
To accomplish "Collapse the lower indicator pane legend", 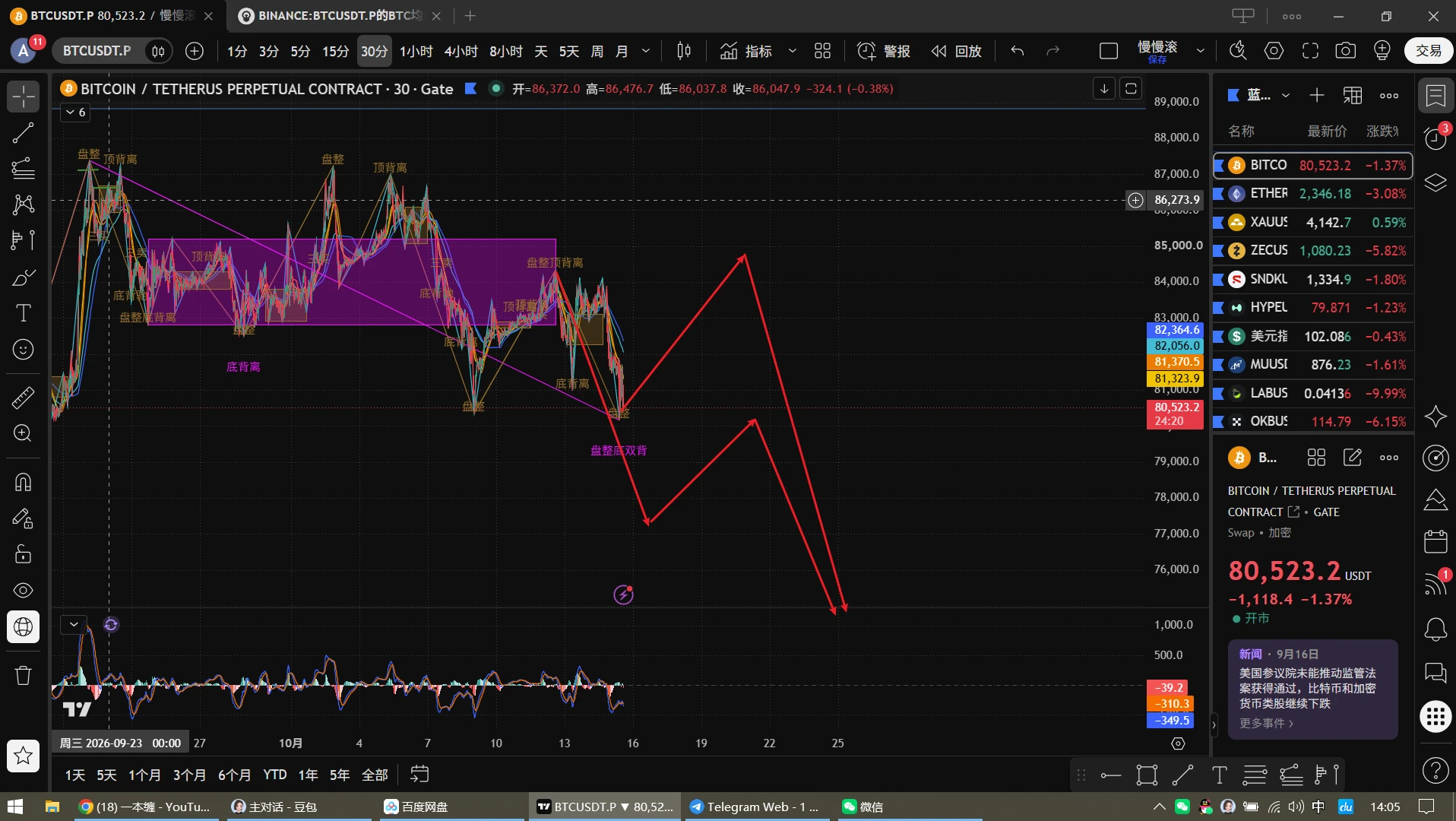I will (74, 625).
